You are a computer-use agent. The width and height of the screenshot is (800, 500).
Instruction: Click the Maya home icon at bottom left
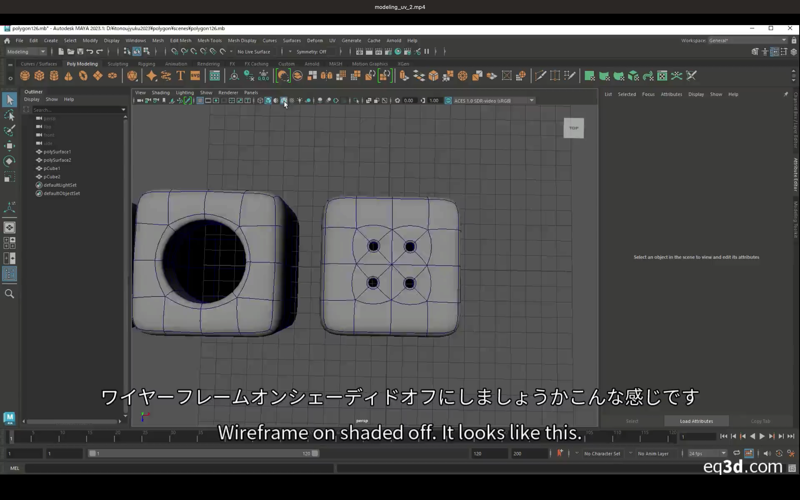coord(9,418)
